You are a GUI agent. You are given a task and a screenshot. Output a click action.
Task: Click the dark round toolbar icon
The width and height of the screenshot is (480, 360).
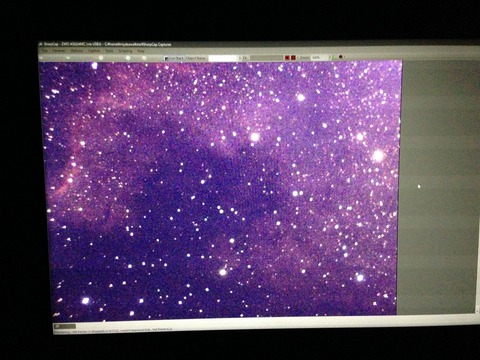coord(341,57)
